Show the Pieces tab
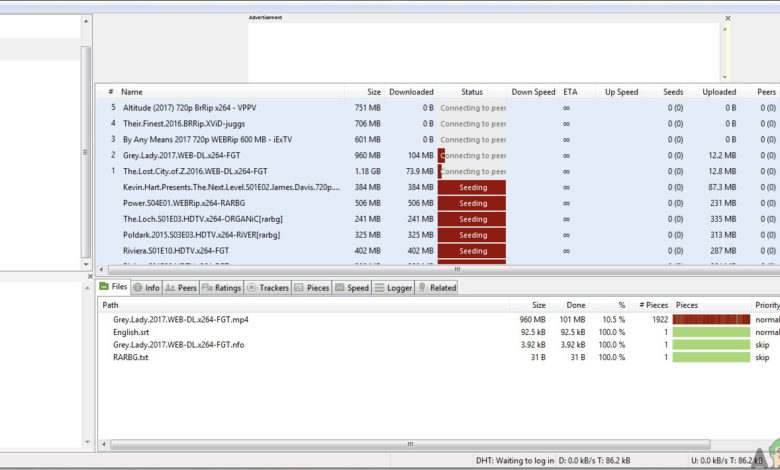This screenshot has width=780, height=470. click(312, 287)
